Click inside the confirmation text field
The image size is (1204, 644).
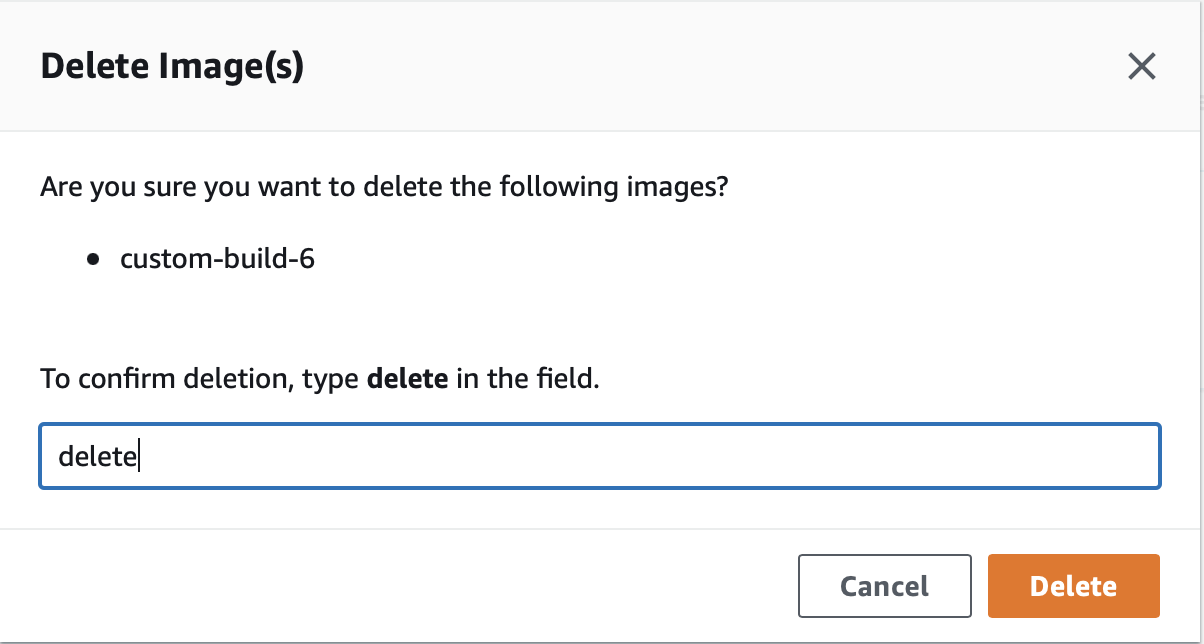pos(600,455)
